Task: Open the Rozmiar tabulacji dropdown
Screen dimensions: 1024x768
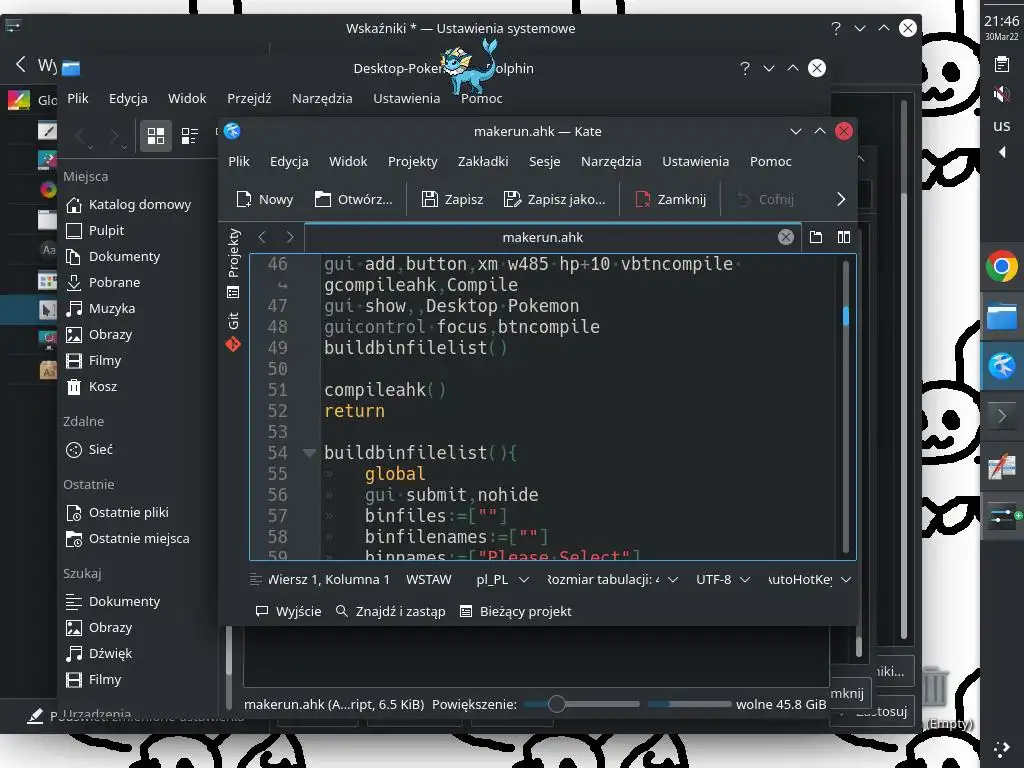Action: (x=613, y=579)
